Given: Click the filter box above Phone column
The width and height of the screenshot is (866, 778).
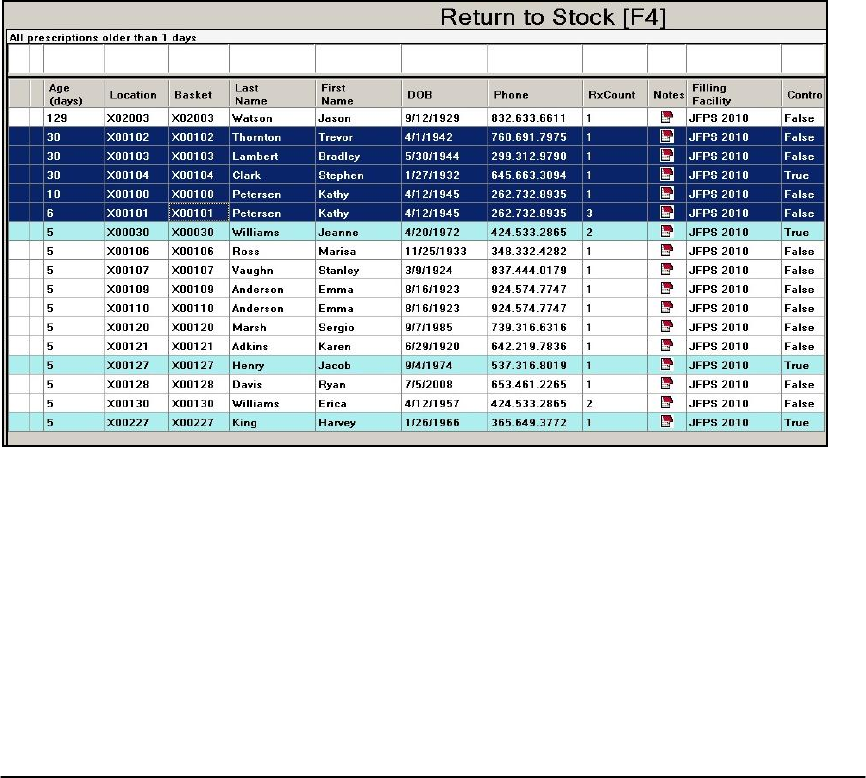Looking at the screenshot, I should 535,59.
